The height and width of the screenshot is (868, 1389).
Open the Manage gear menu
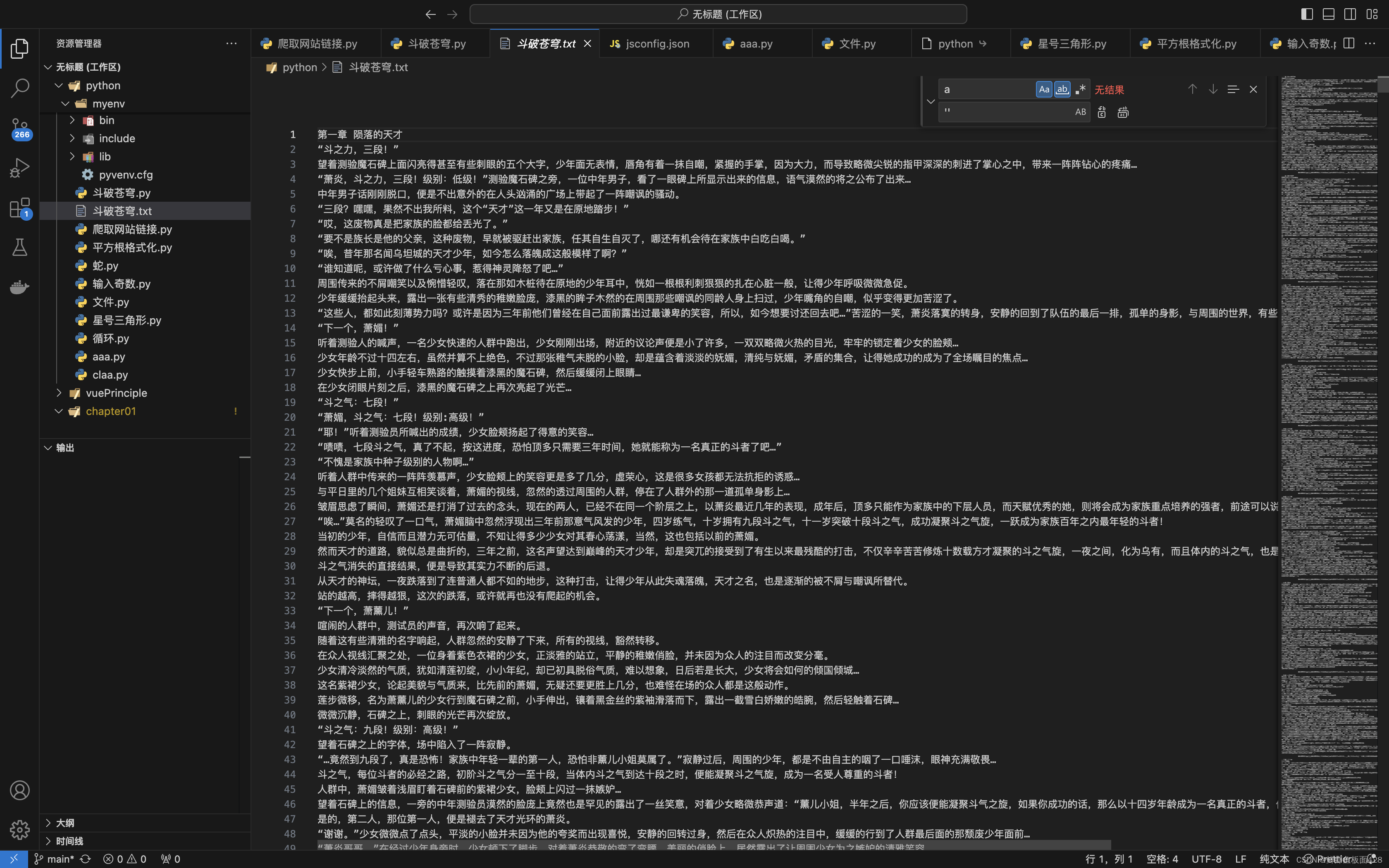coord(19,830)
